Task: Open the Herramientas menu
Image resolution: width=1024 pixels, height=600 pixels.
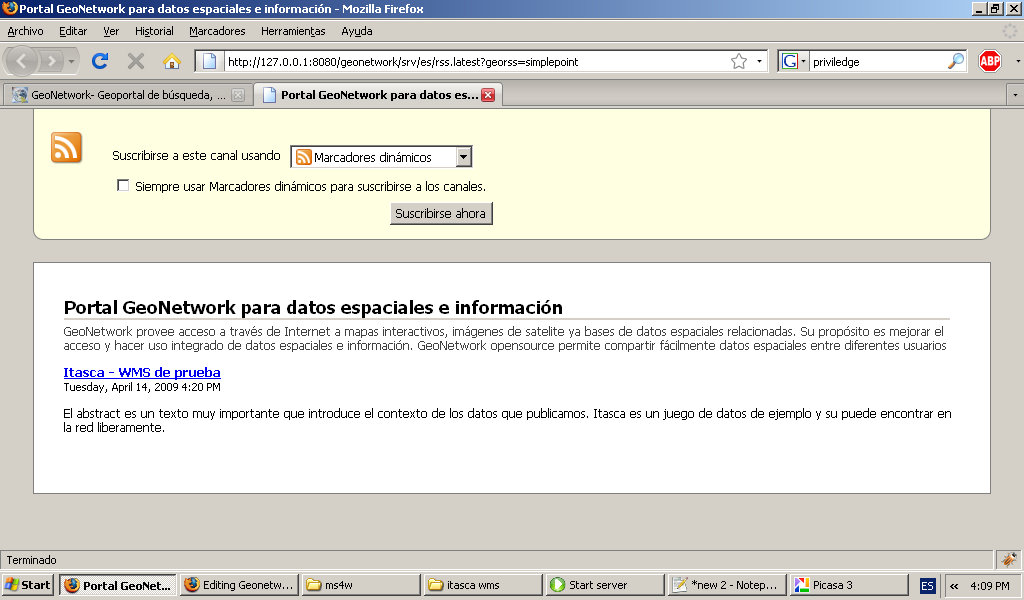Action: point(293,31)
